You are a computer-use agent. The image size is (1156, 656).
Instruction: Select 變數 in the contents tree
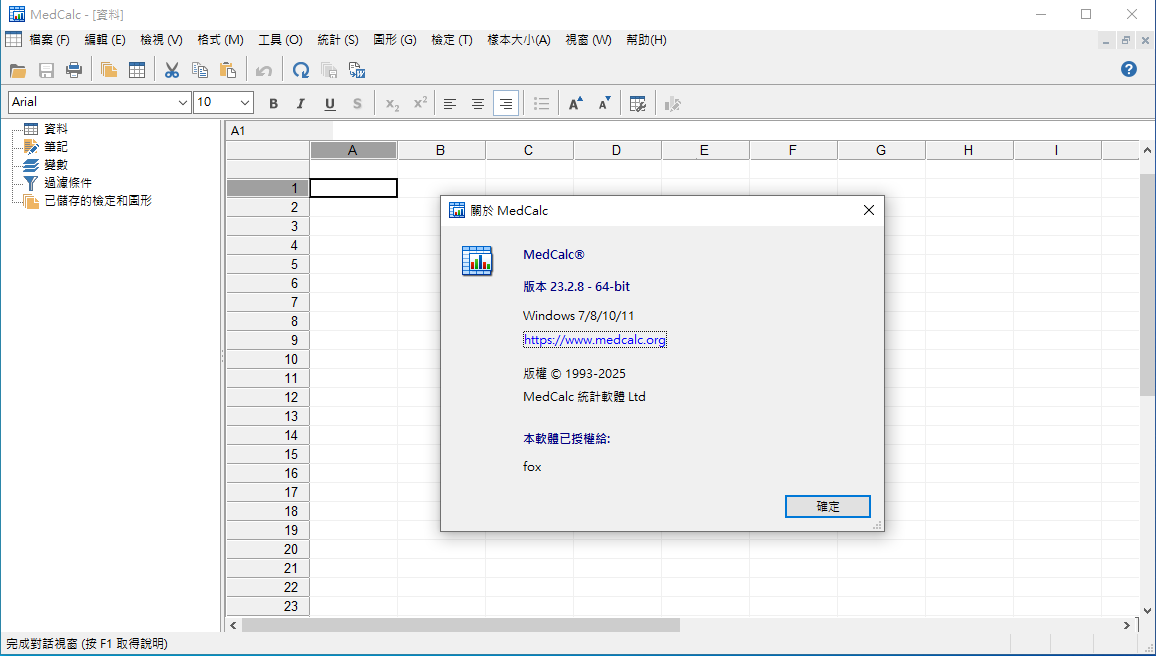click(56, 164)
